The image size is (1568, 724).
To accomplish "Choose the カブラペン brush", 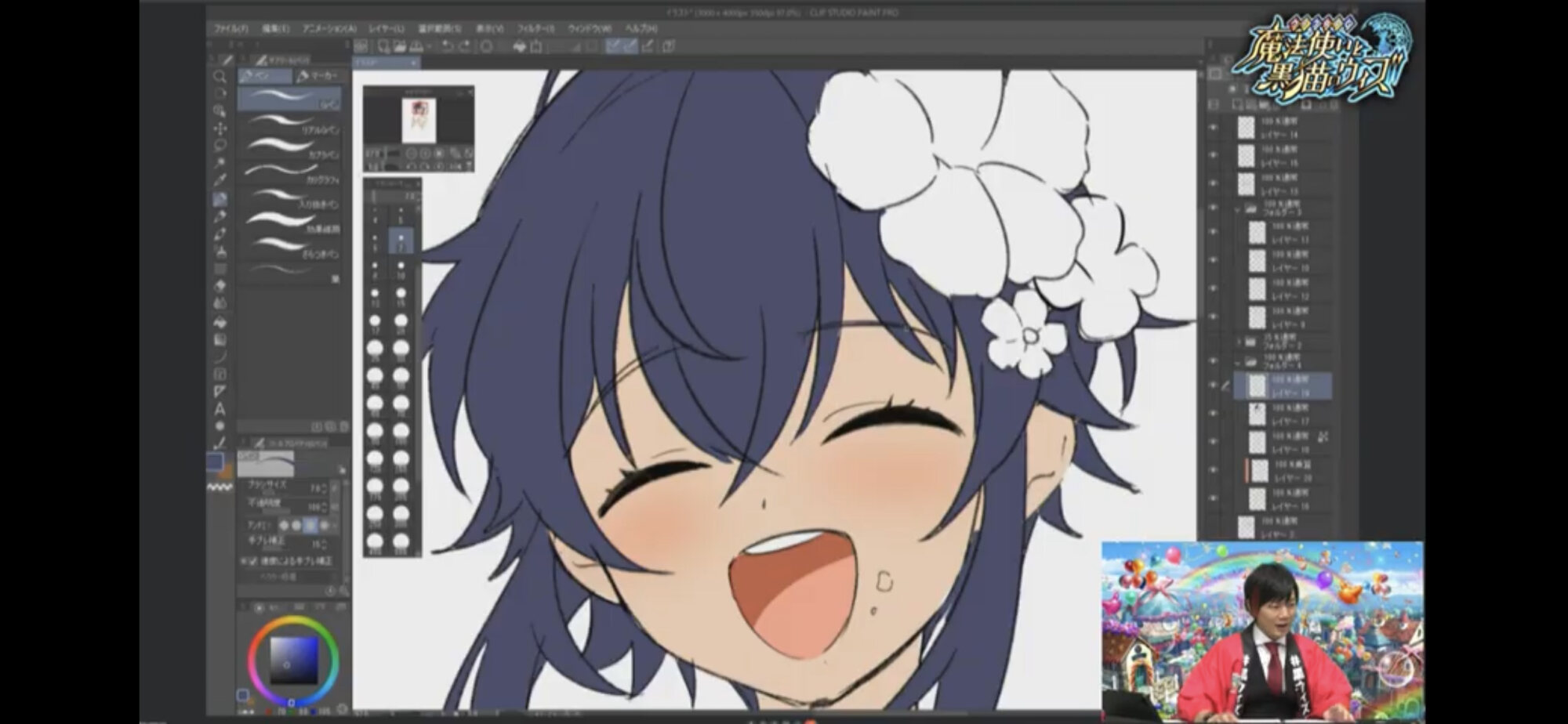I will point(289,147).
